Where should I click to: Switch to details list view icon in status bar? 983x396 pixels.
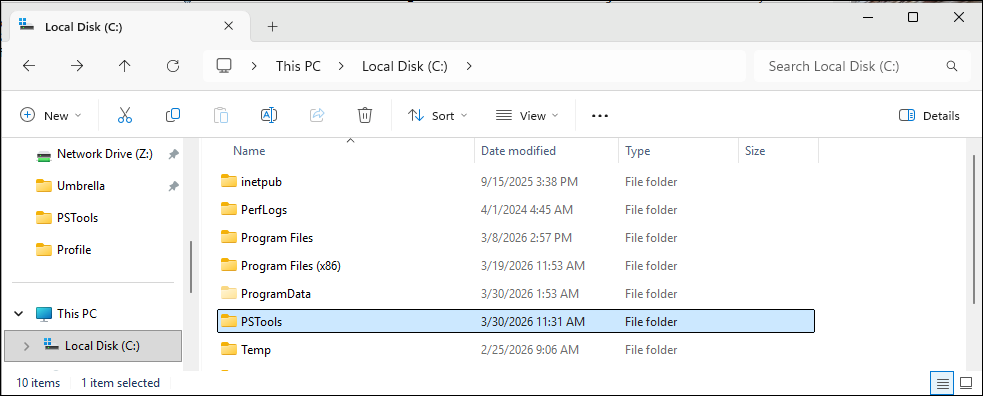(942, 383)
